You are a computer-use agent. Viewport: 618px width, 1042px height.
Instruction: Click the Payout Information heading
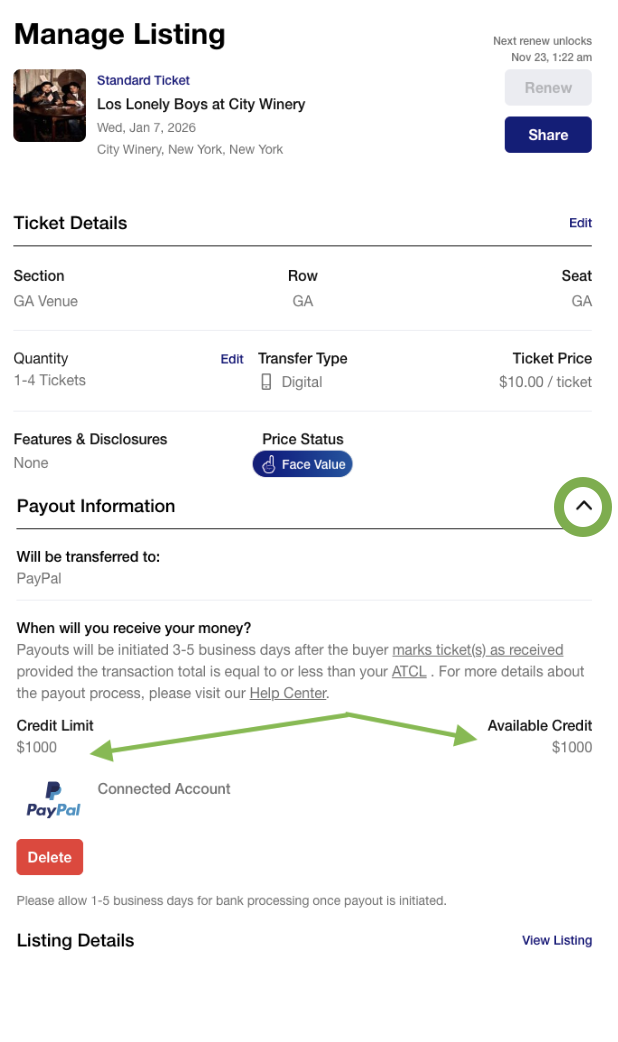tap(96, 506)
